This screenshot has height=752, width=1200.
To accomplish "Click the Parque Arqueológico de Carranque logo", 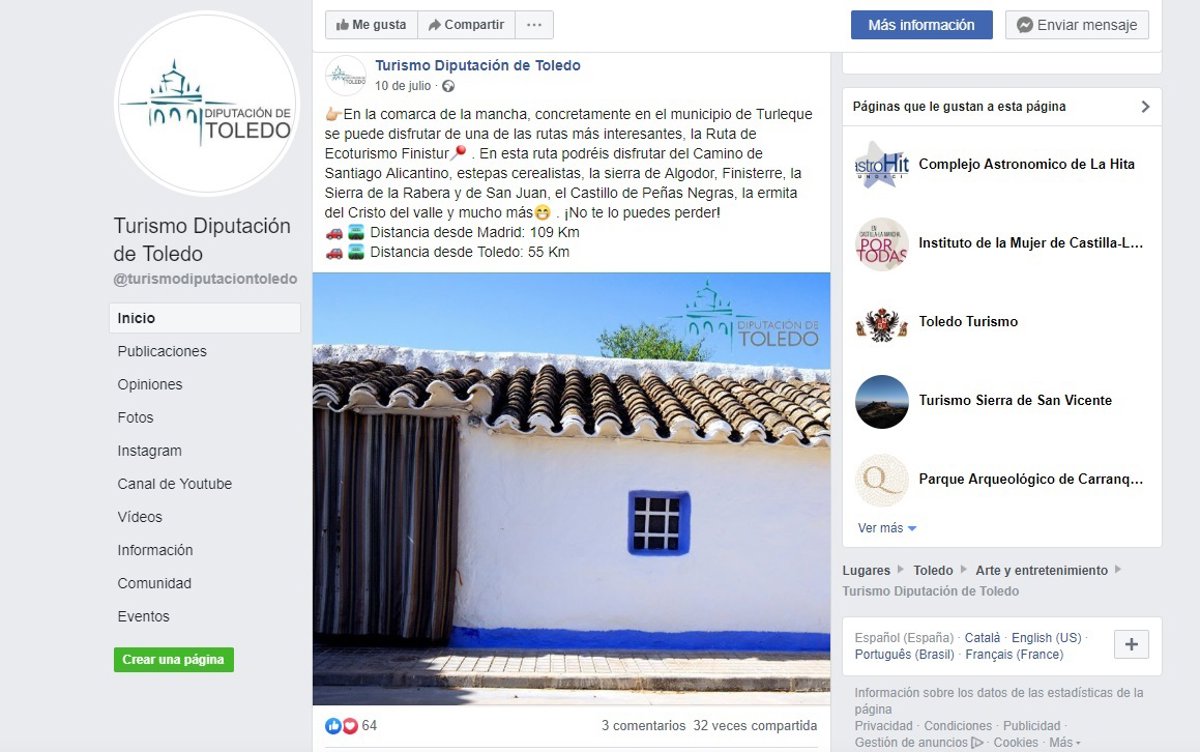I will pyautogui.click(x=882, y=480).
